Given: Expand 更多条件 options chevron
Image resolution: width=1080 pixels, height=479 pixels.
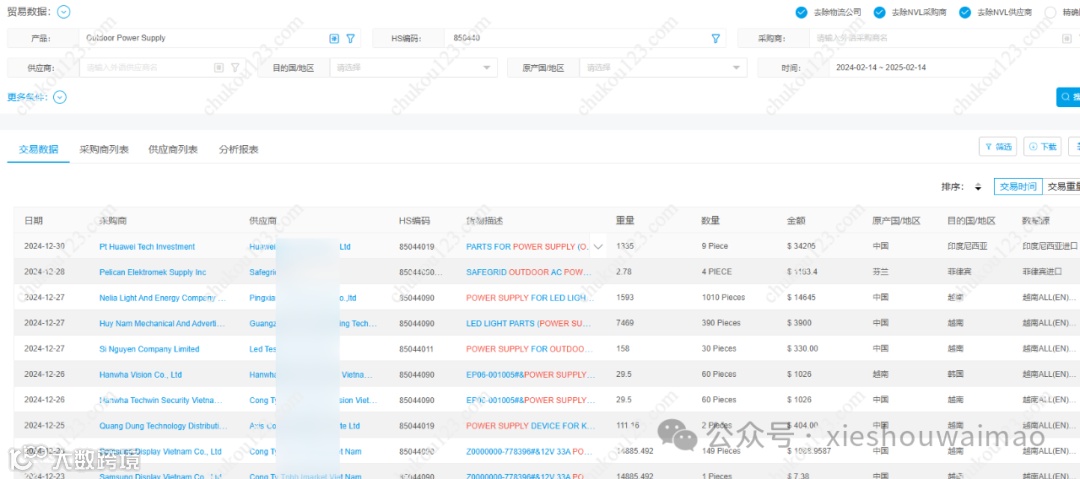Looking at the screenshot, I should click(60, 97).
